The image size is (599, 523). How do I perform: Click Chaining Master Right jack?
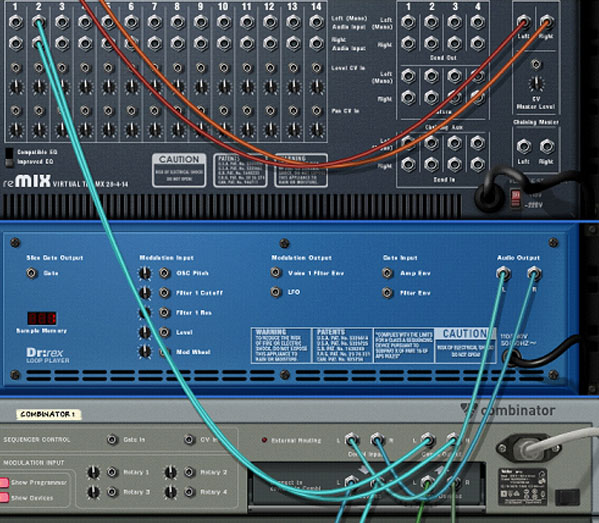(x=547, y=146)
